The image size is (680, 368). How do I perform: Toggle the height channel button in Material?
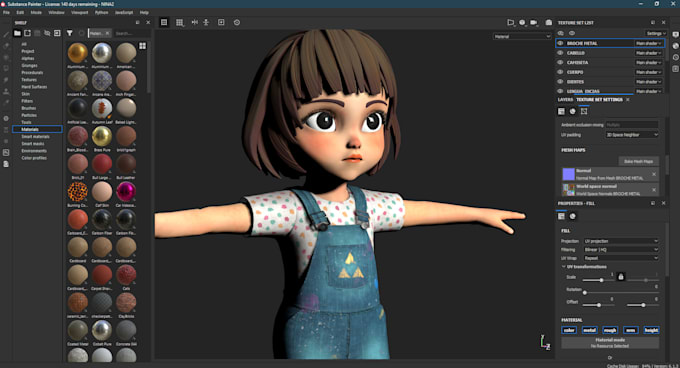click(x=651, y=330)
